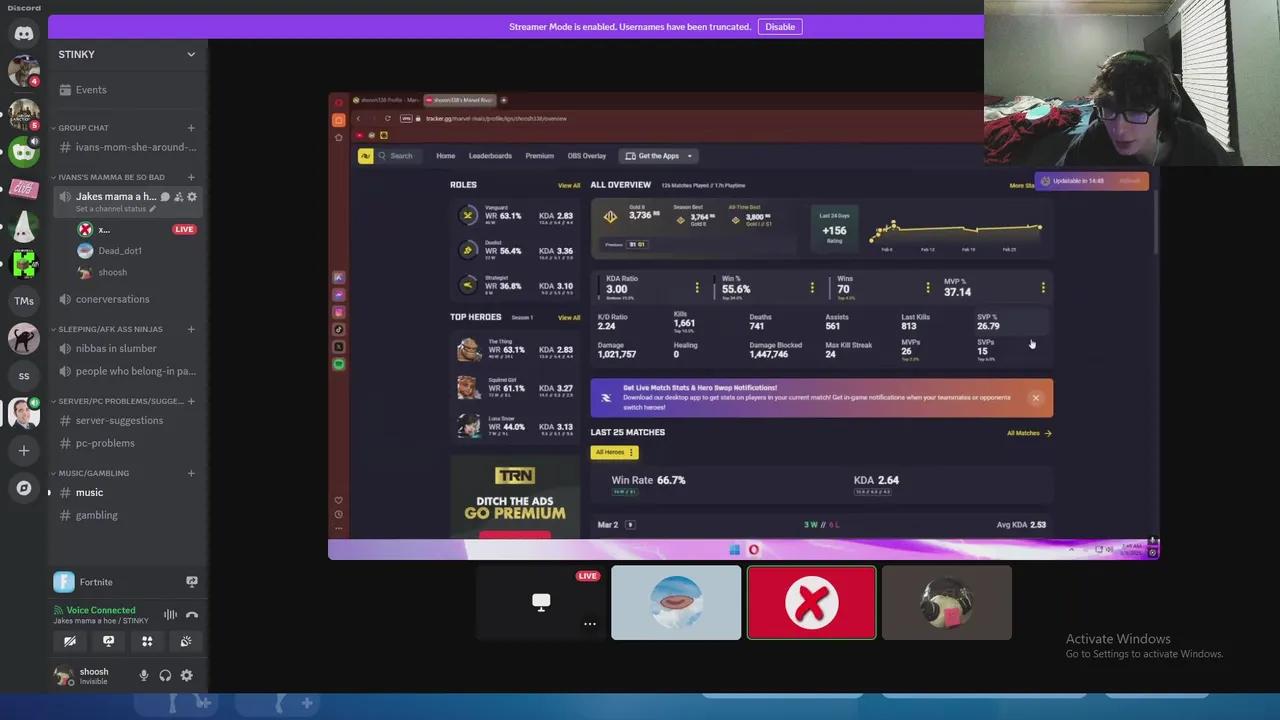Open All Matches link in stream
The image size is (1280, 720).
[x=1029, y=433]
